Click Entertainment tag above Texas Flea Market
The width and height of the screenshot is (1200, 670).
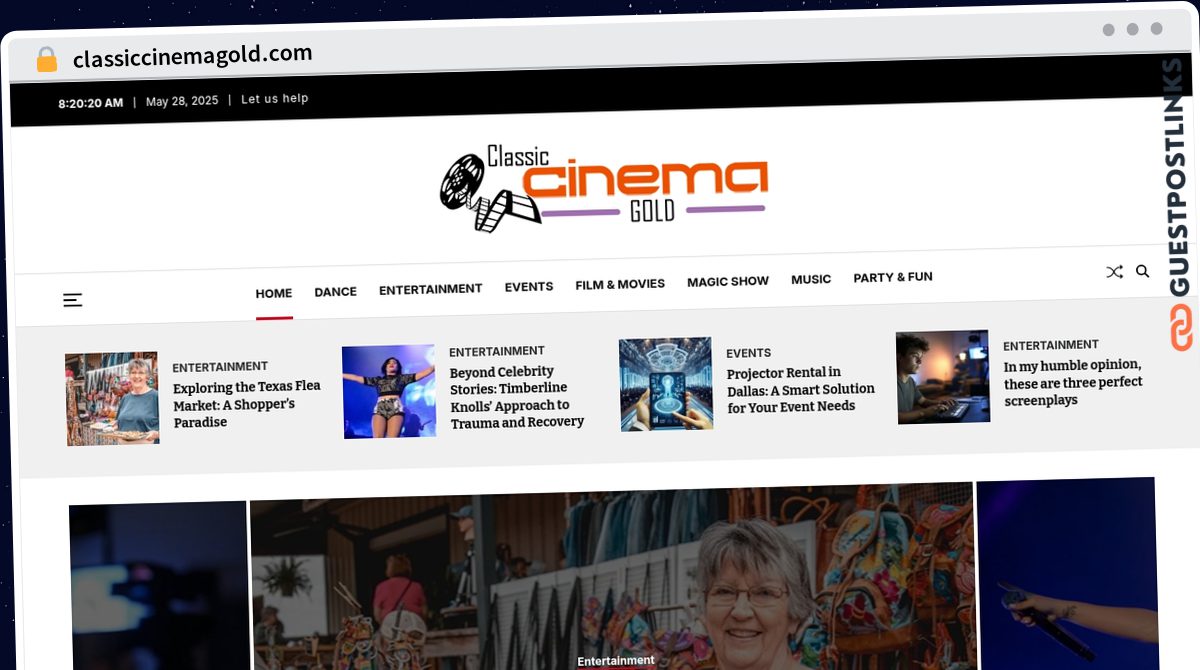(x=220, y=367)
